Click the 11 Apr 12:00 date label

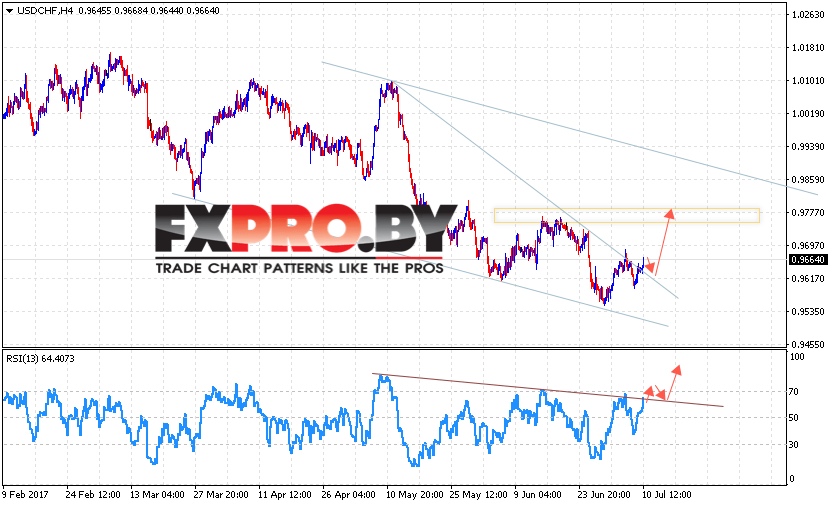[x=285, y=495]
